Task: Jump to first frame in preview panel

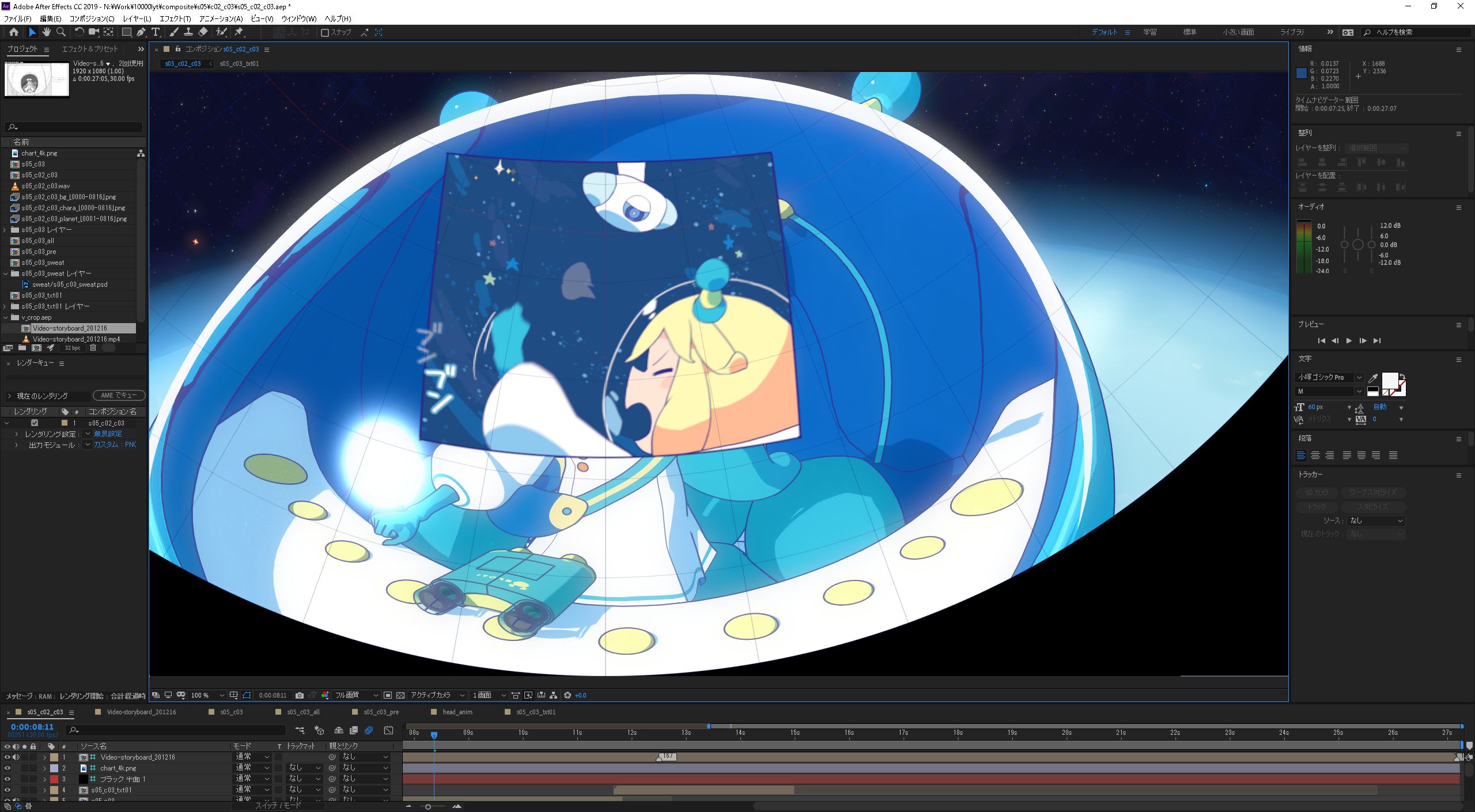Action: coord(1321,341)
